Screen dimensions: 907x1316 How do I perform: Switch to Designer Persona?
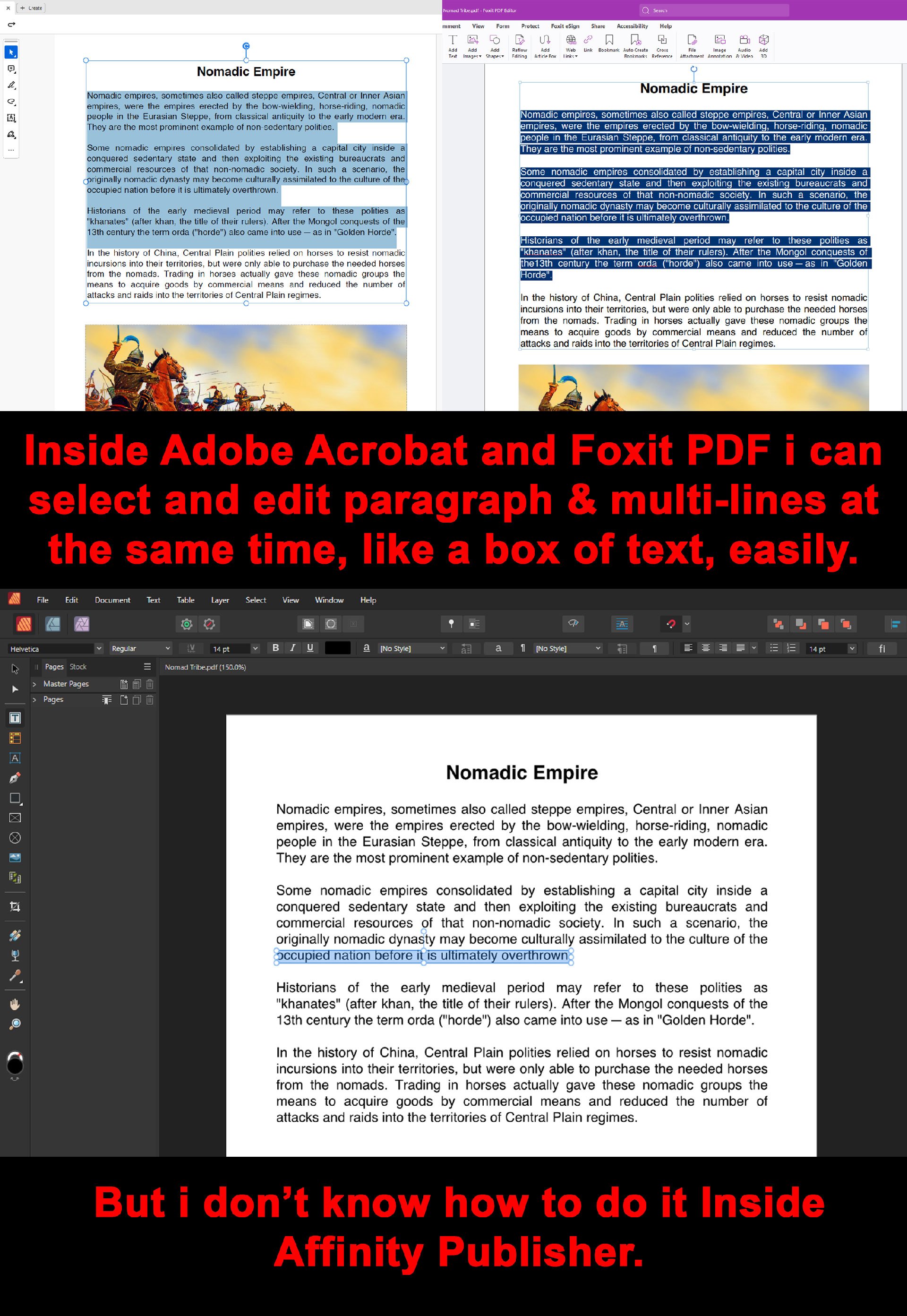coord(53,624)
